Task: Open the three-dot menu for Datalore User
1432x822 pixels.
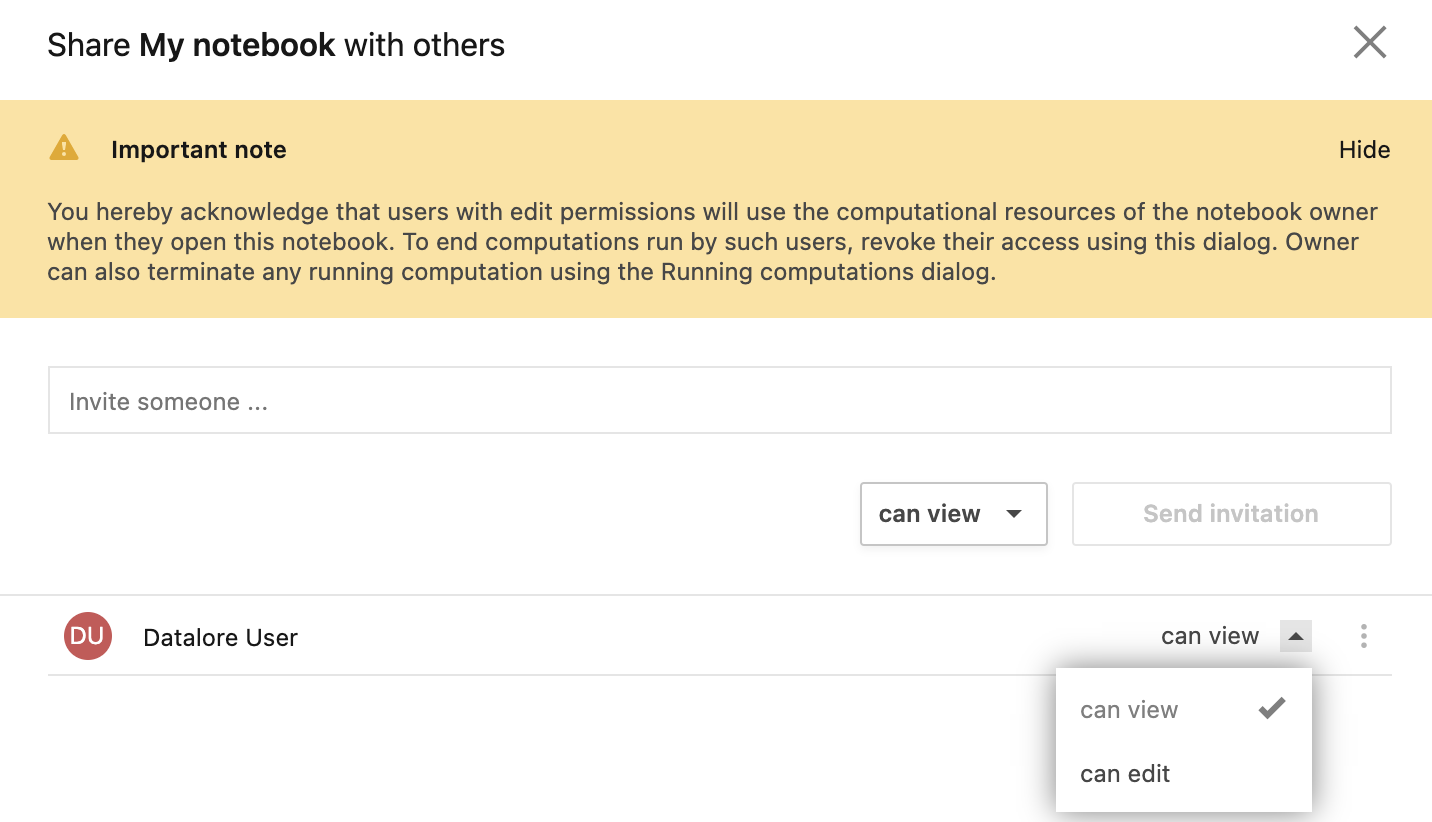Action: coord(1363,636)
